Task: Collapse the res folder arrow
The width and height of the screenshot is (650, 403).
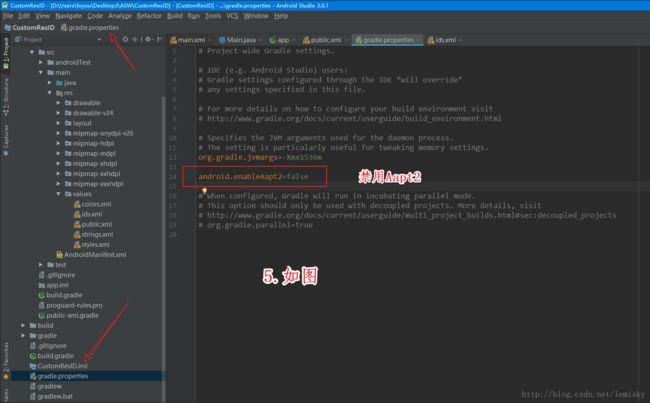Action: point(50,93)
